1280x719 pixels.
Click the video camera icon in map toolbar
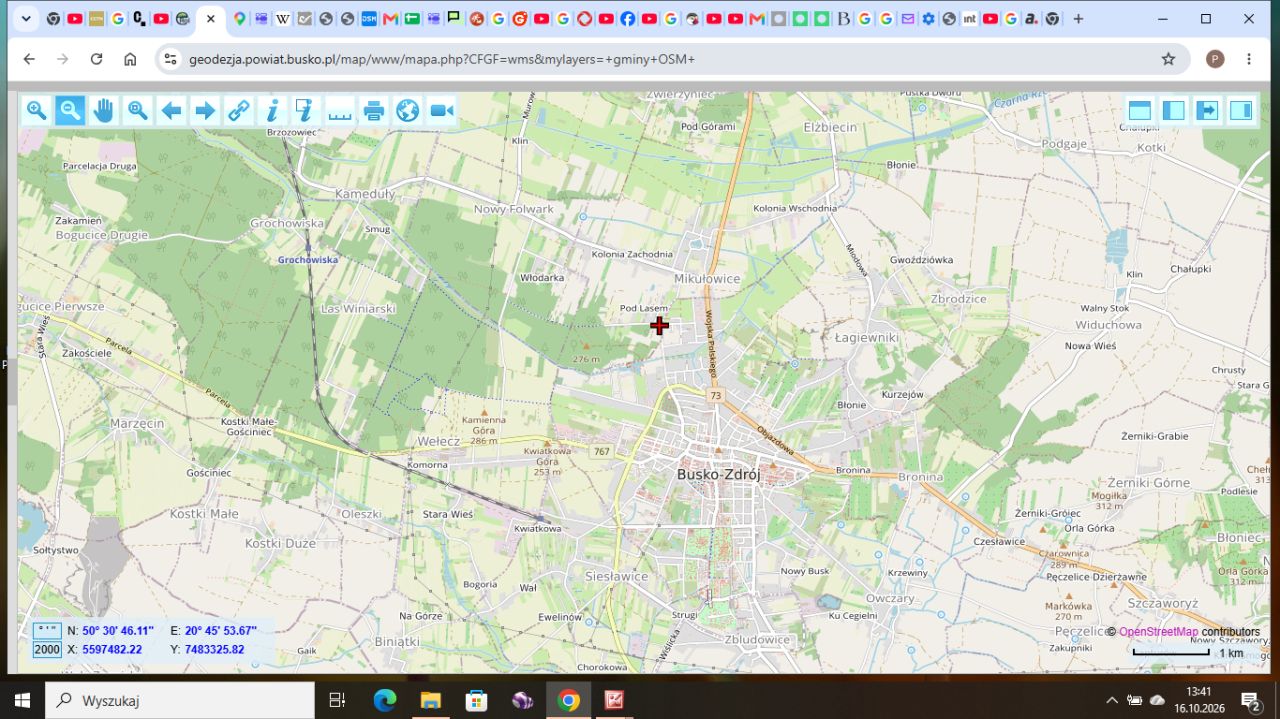(x=441, y=110)
